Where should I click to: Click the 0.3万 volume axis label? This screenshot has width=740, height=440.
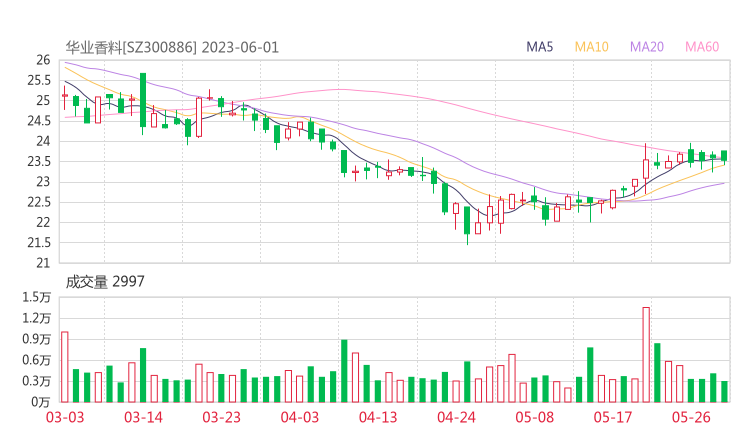(x=36, y=381)
